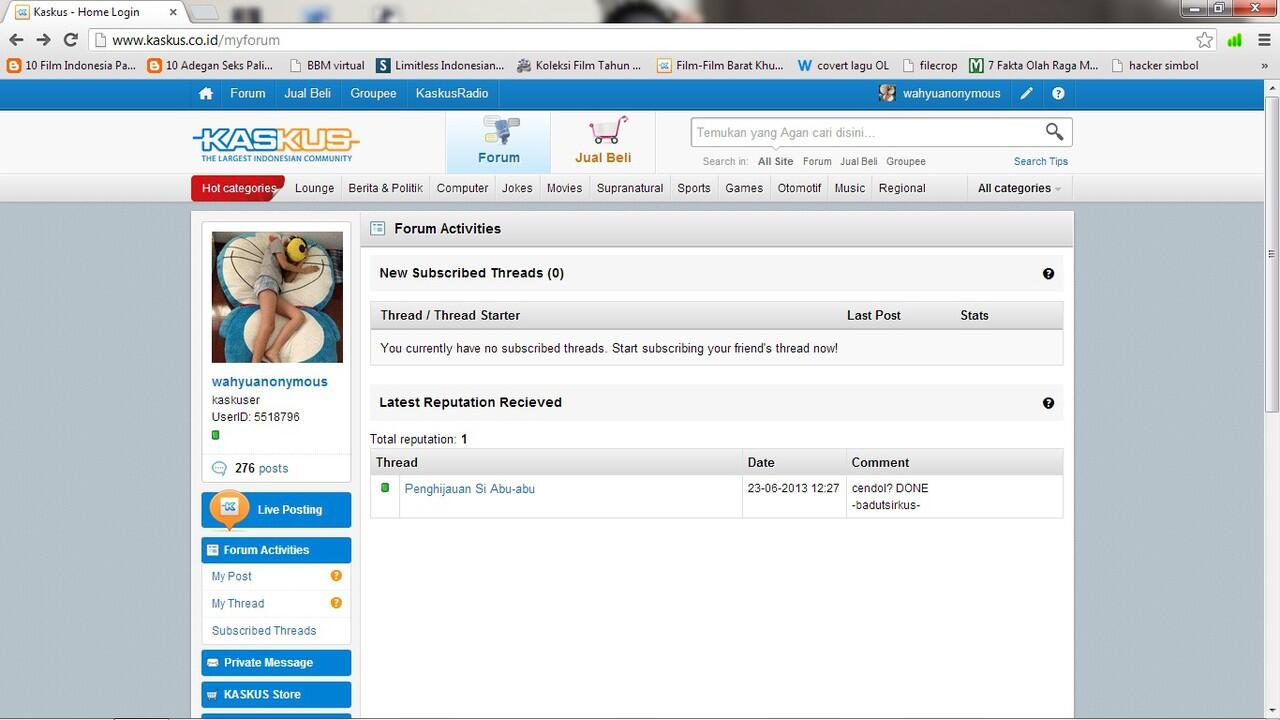1280x720 pixels.
Task: Open Forum Activities sidebar header
Action: pyautogui.click(x=276, y=550)
